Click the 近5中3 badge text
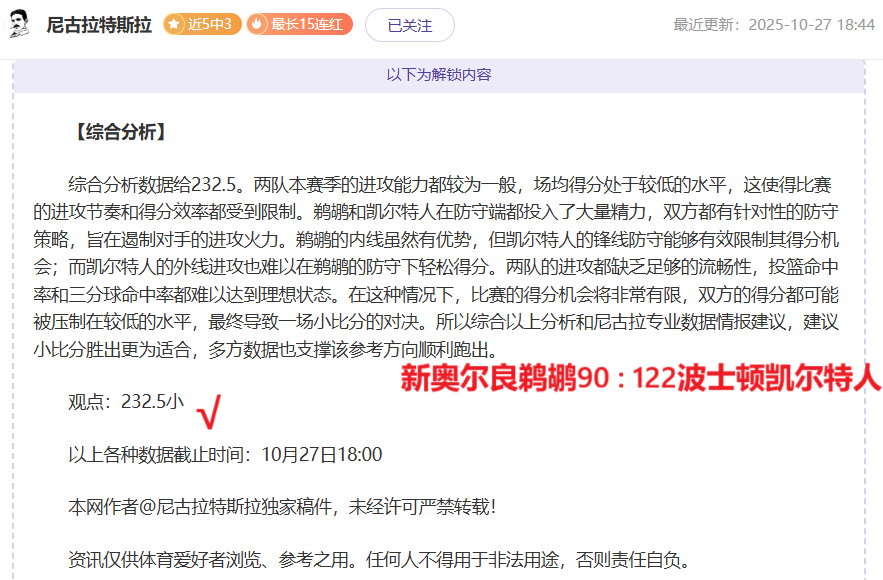Viewport: 883px width, 580px height. [210, 25]
